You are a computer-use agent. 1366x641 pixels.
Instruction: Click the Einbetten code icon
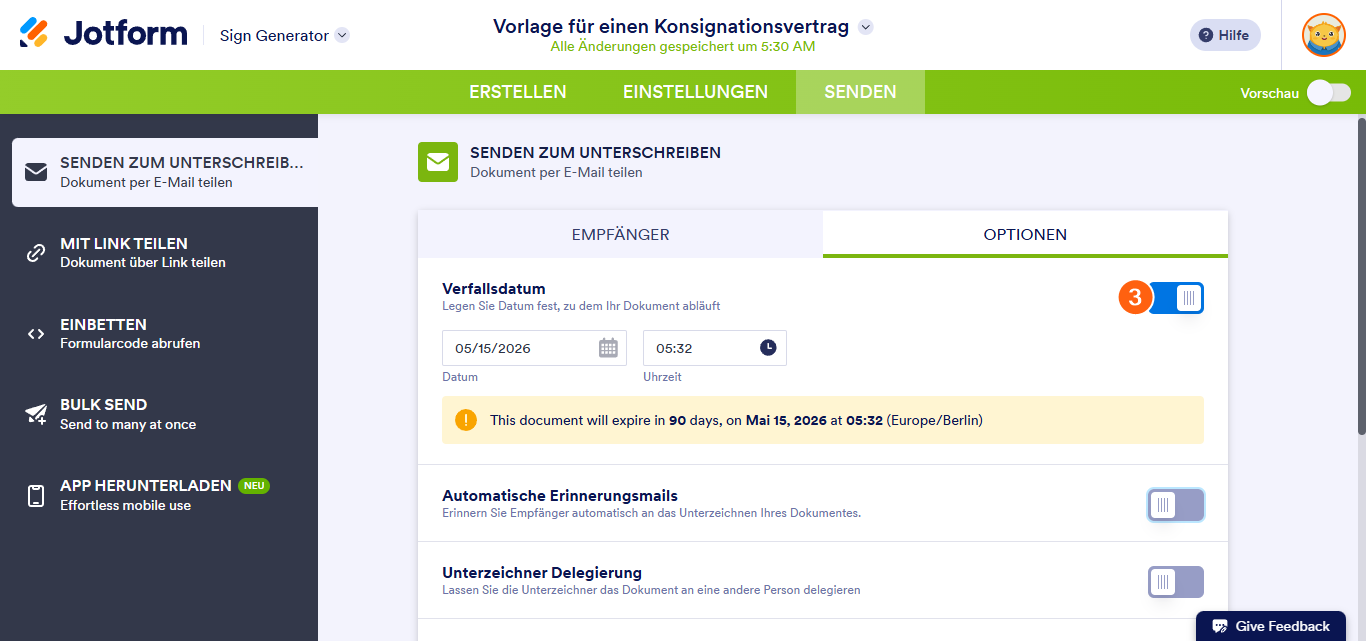[x=36, y=333]
